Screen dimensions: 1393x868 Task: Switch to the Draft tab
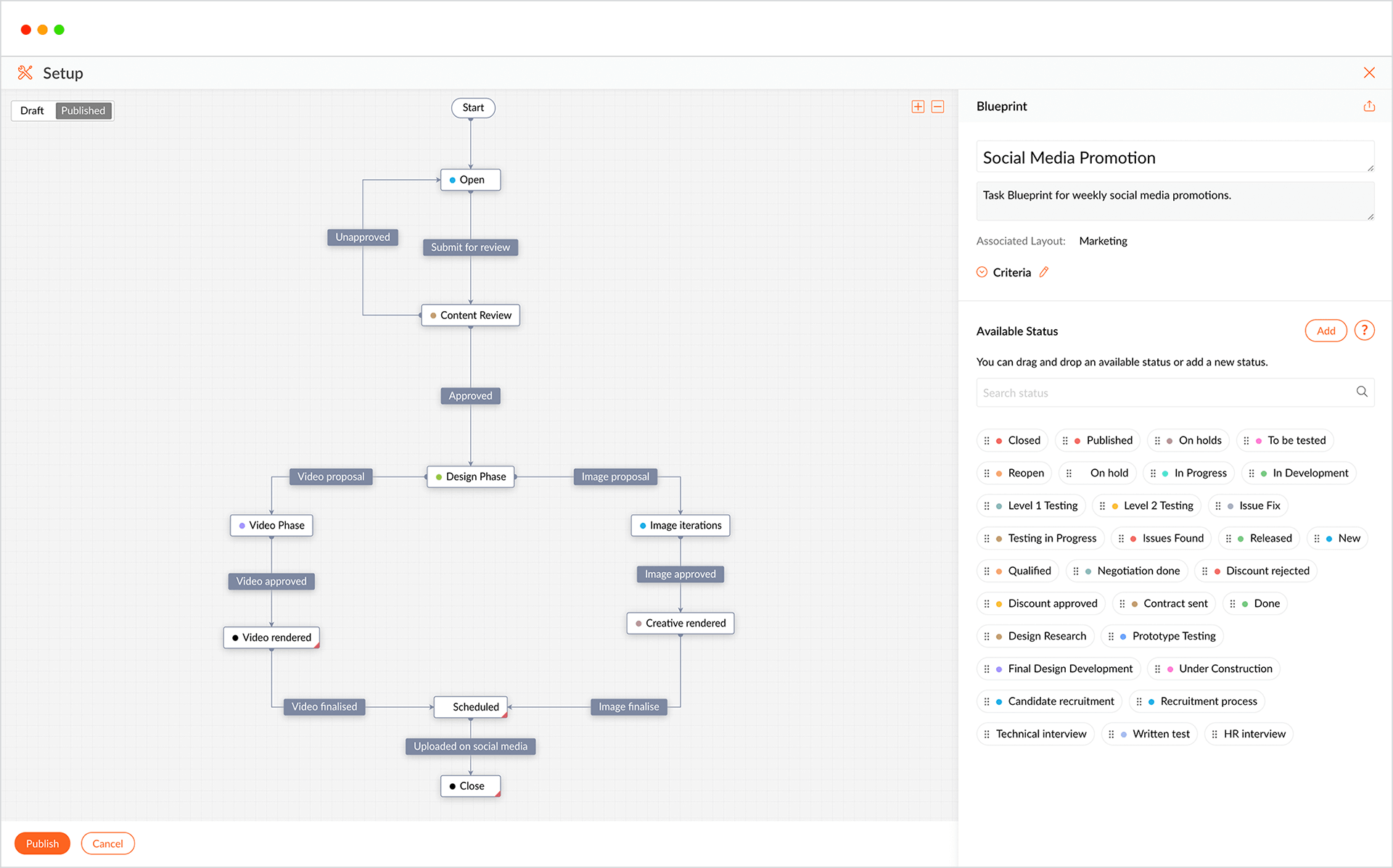32,110
